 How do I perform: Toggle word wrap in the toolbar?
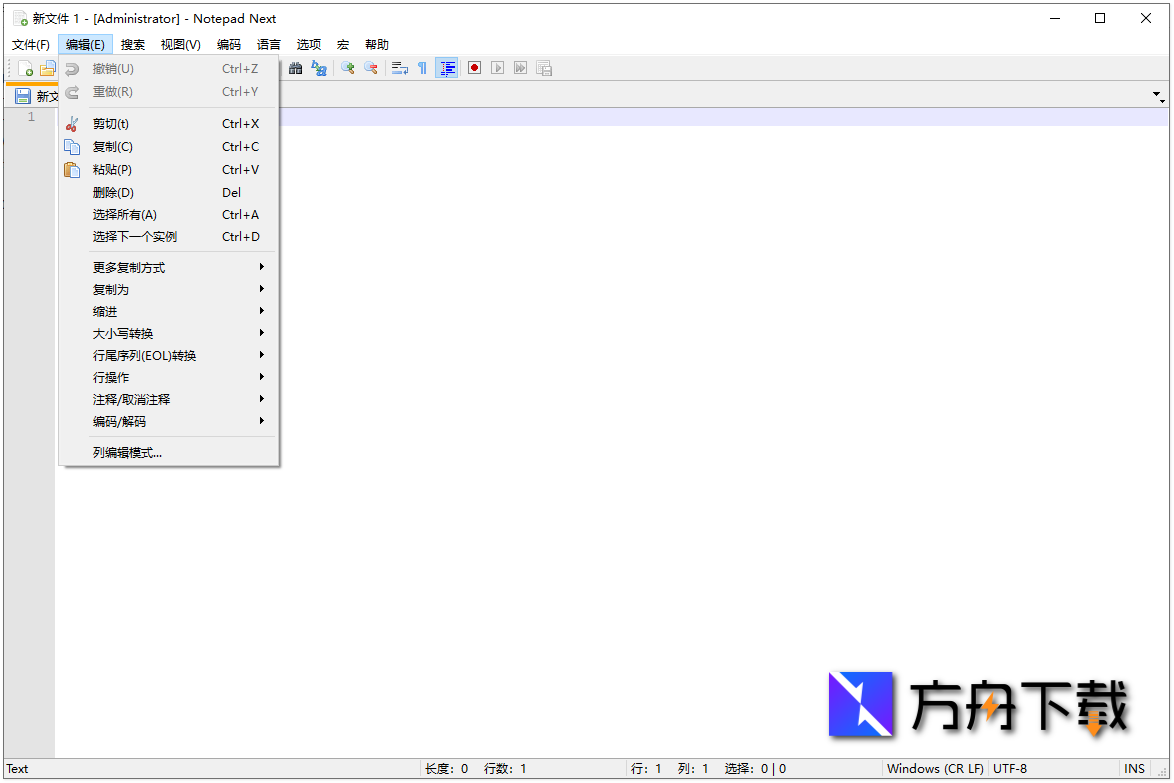[399, 68]
